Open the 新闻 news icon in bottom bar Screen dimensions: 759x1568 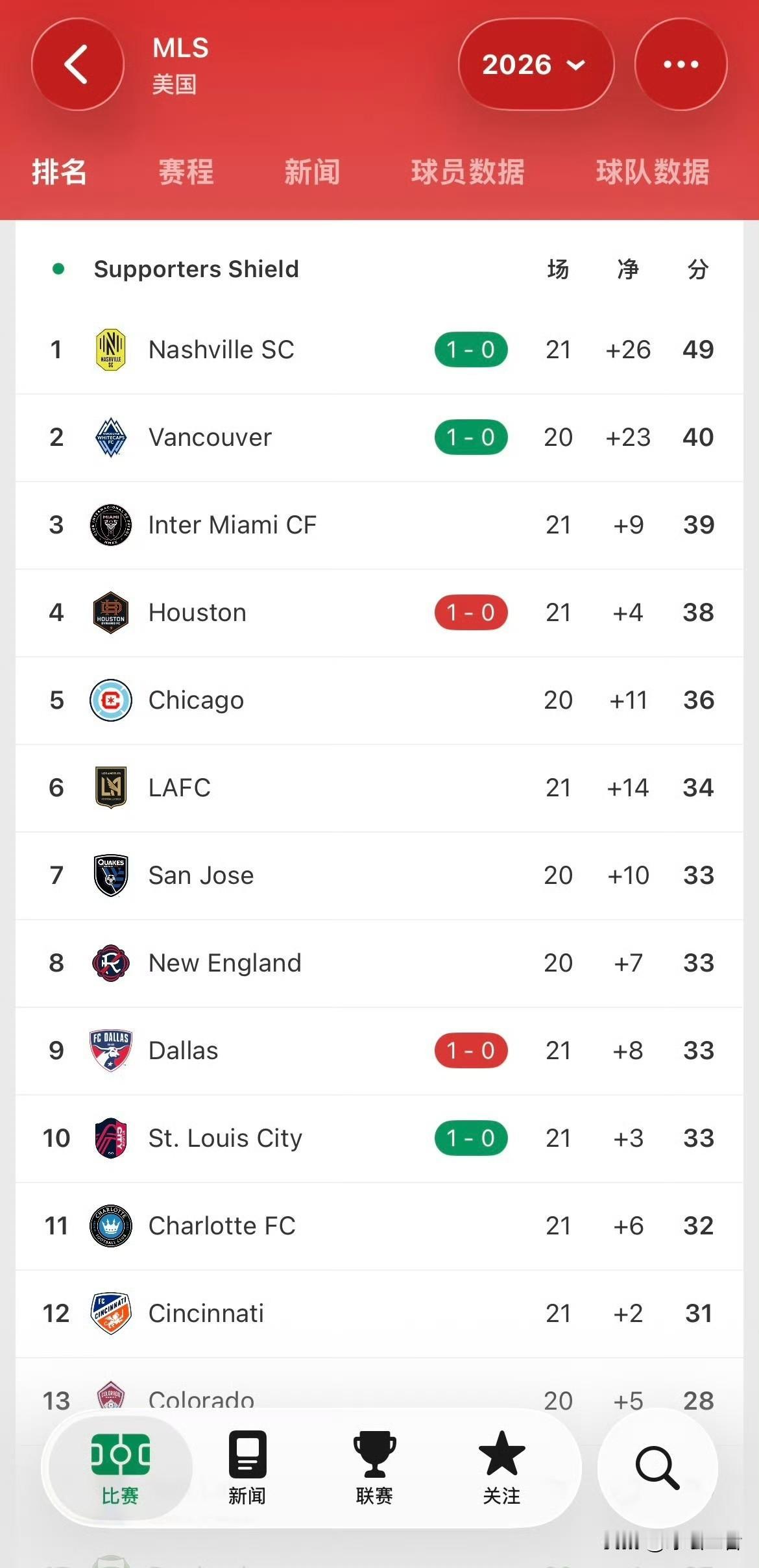[247, 1468]
